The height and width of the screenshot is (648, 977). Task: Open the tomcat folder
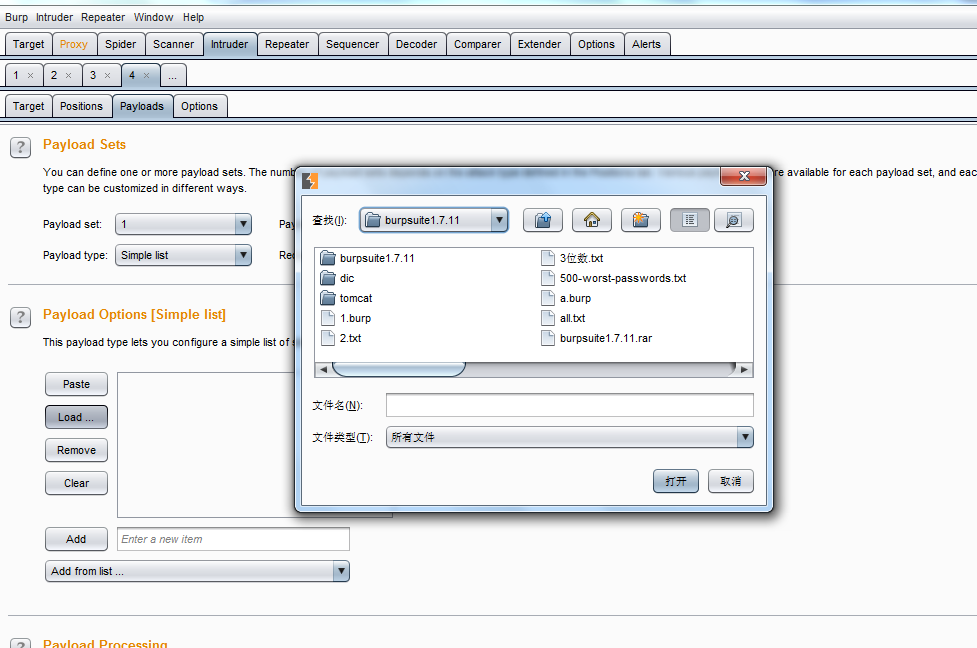(x=346, y=298)
